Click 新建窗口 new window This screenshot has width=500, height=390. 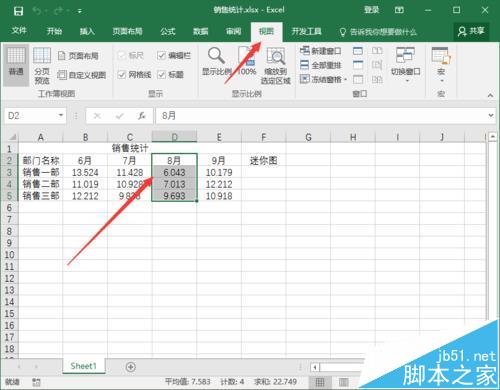[x=320, y=51]
